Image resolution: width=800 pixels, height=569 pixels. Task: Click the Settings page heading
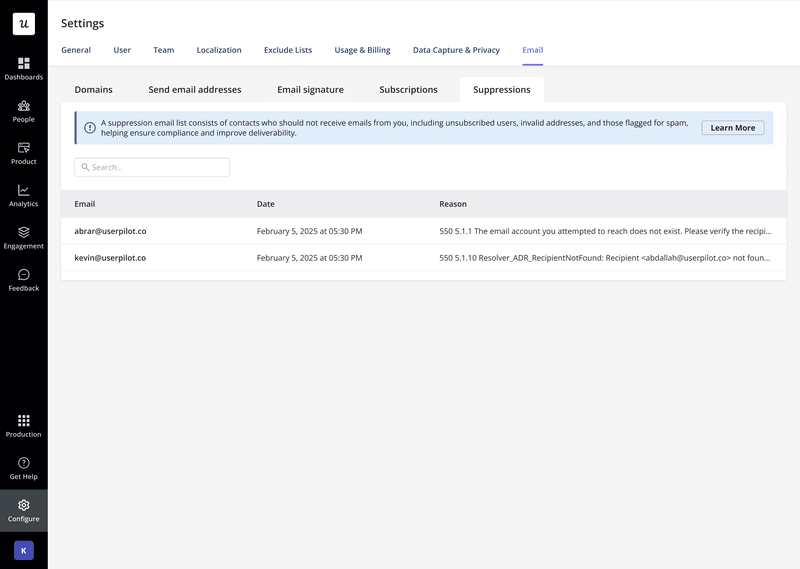pos(83,23)
